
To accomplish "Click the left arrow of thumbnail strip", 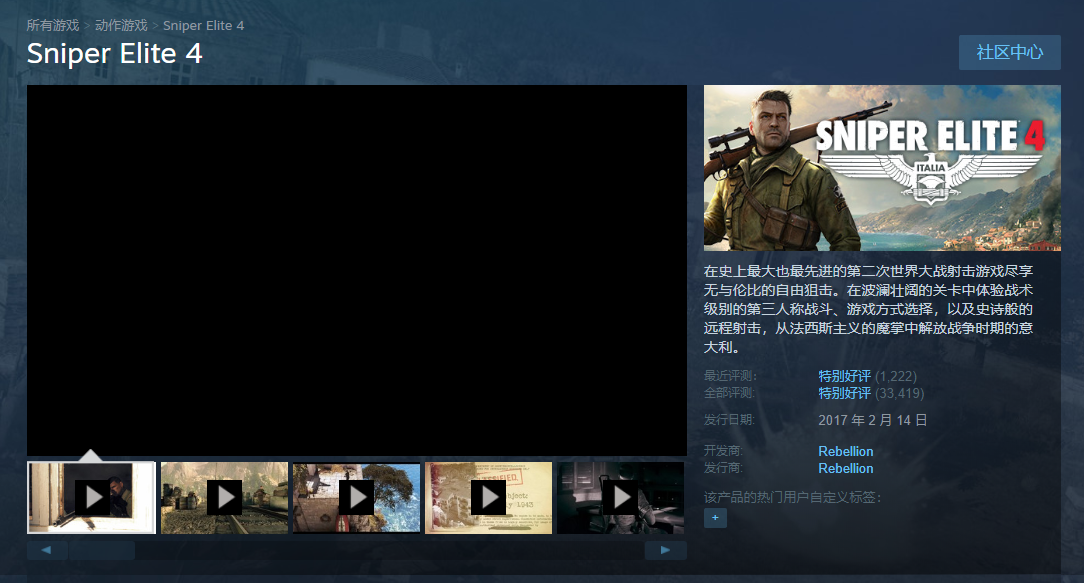I will click(x=47, y=550).
